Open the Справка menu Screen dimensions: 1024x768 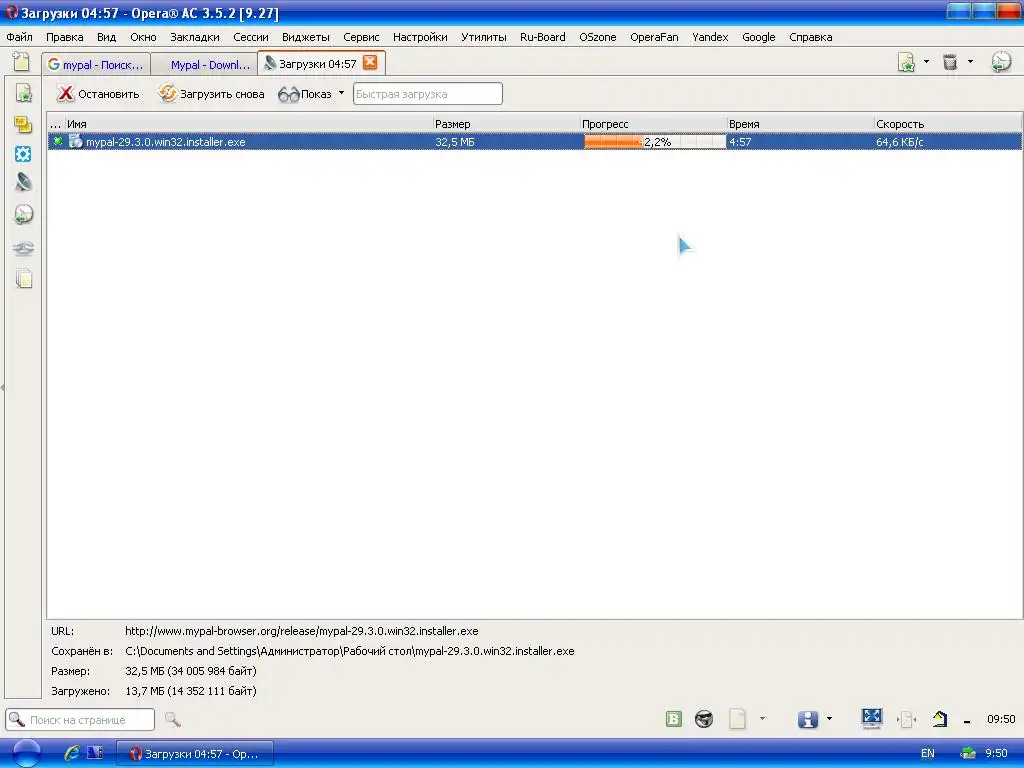pyautogui.click(x=810, y=37)
